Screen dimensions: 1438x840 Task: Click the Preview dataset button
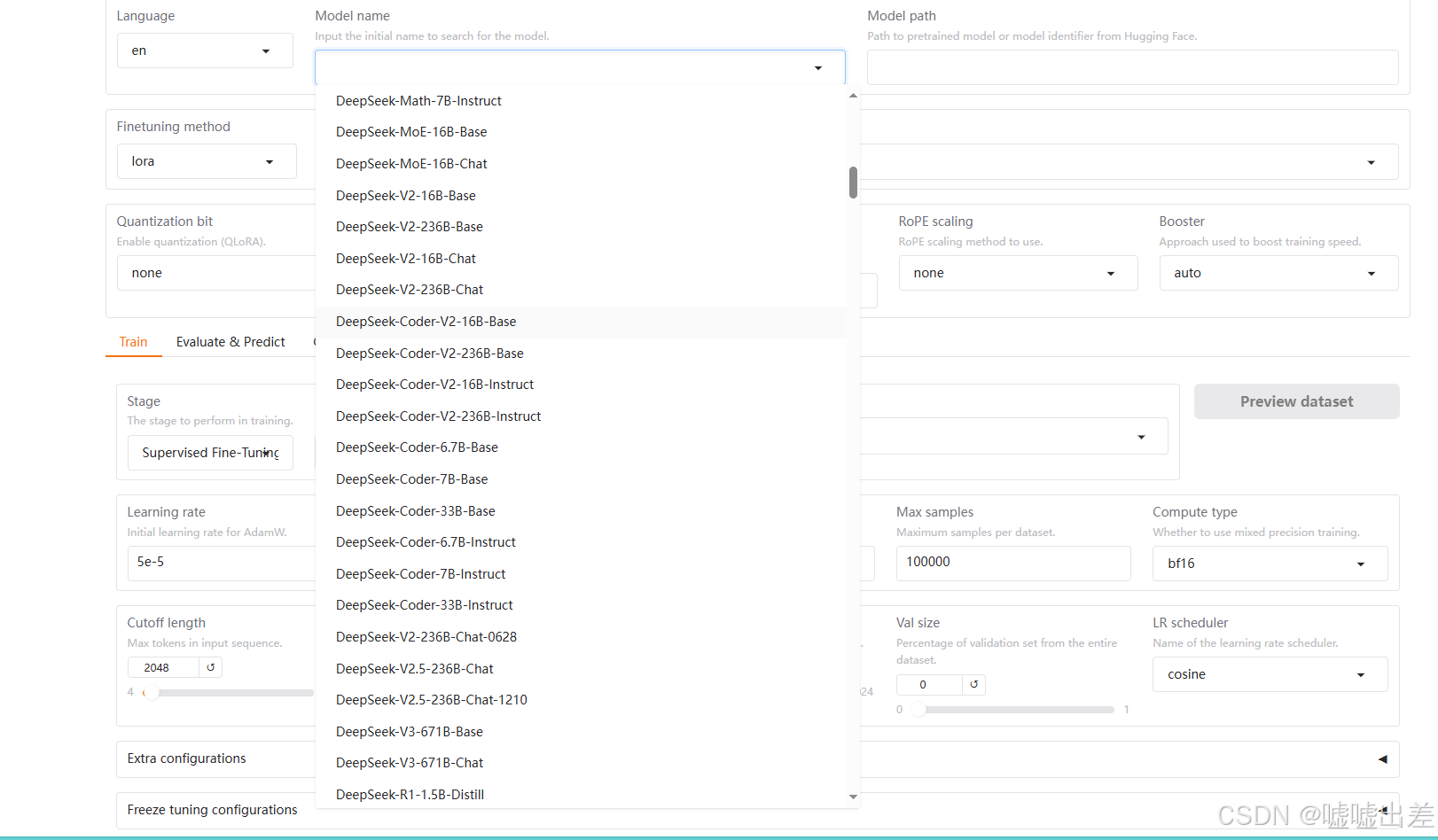point(1296,401)
